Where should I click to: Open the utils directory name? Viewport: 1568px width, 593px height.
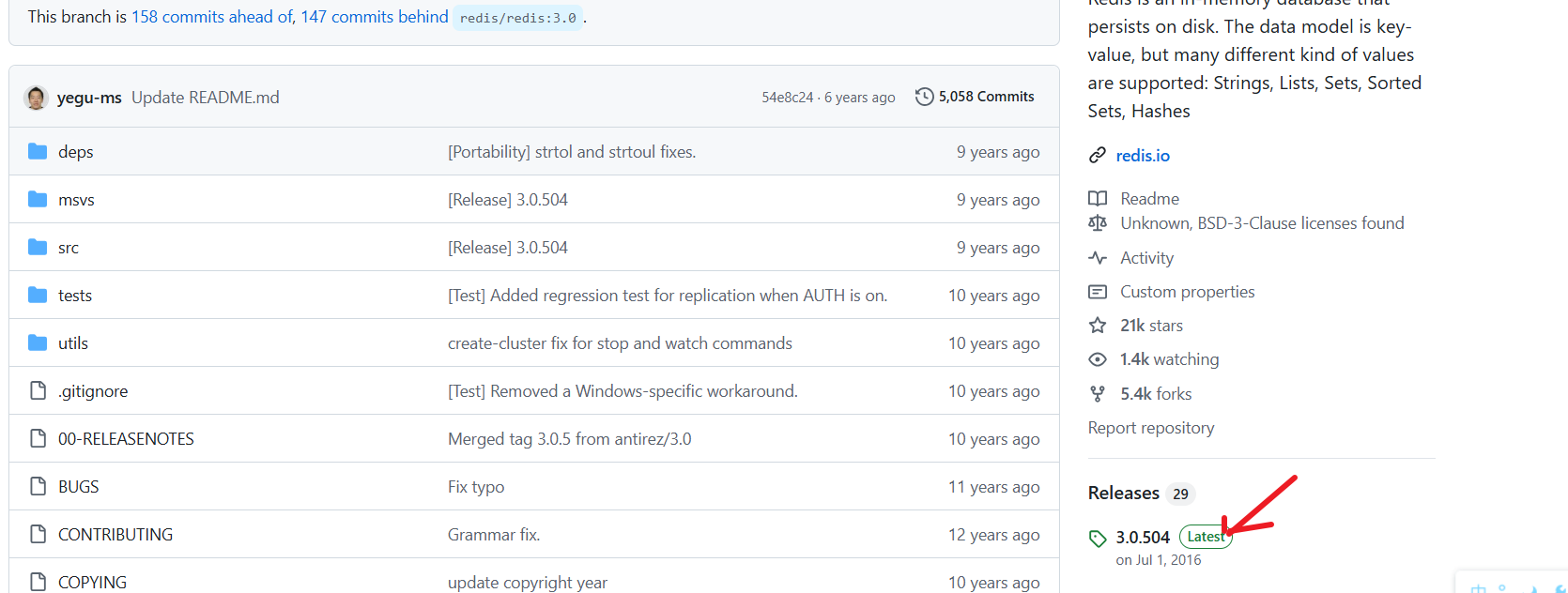pos(73,343)
